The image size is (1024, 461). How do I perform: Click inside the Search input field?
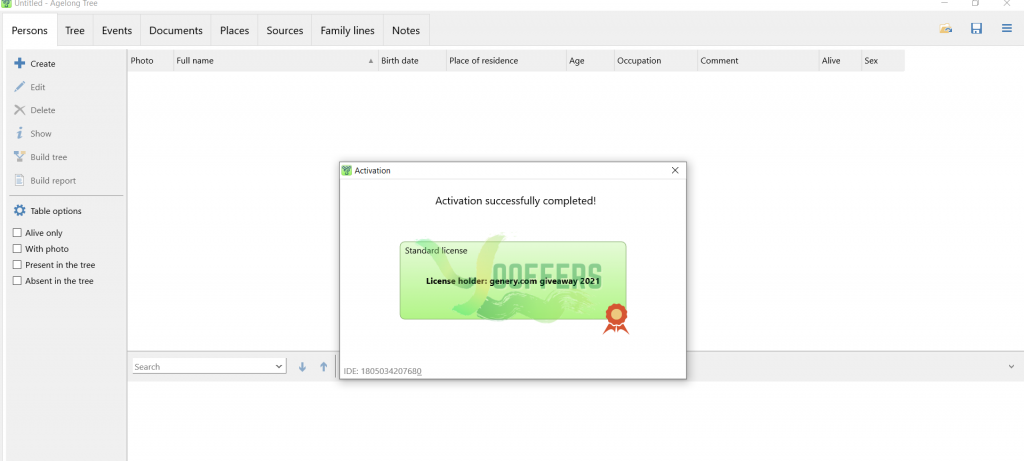point(203,367)
